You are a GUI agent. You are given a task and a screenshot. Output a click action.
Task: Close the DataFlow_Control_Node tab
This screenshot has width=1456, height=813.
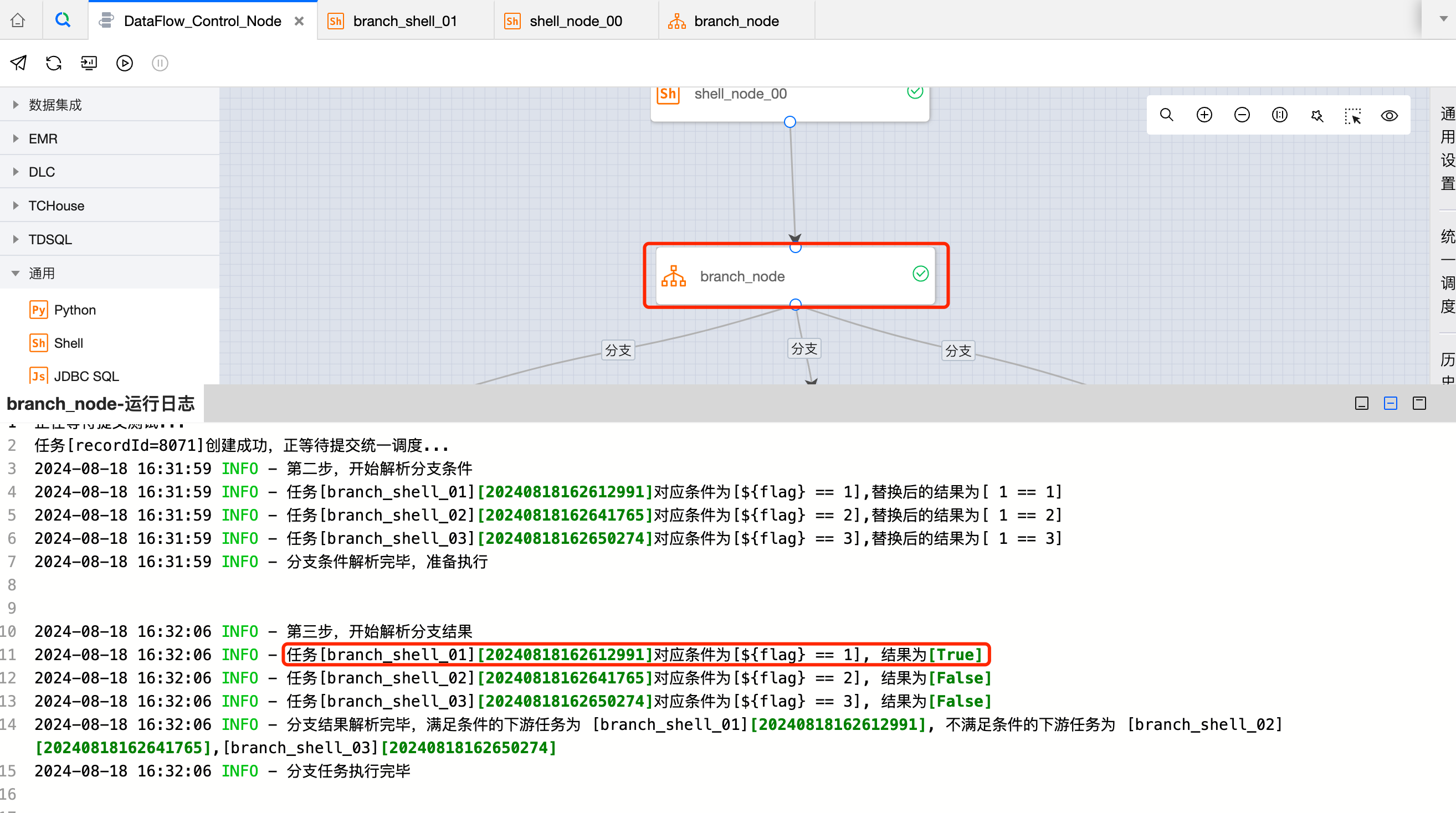299,21
